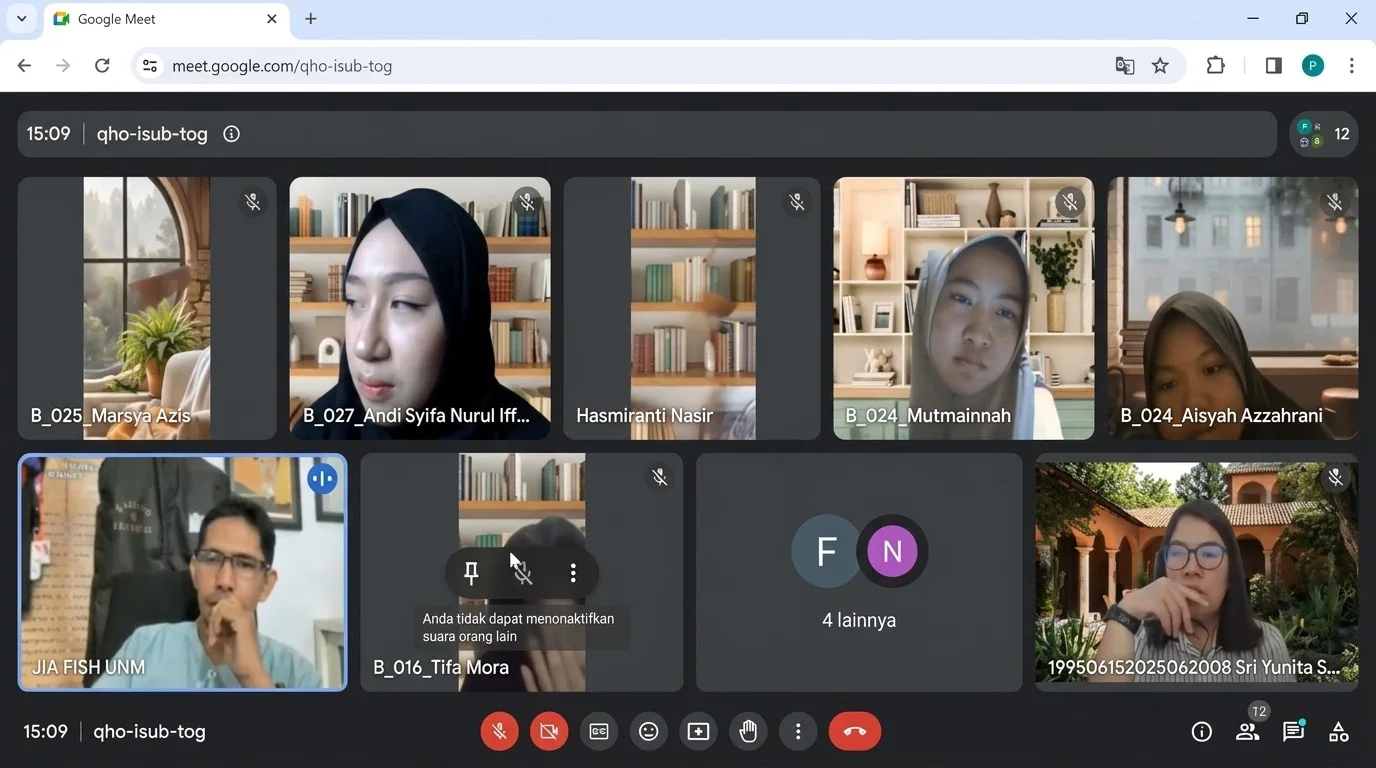Click the muted mic indicator on Andi Syifa
The image size is (1376, 768).
(x=526, y=202)
